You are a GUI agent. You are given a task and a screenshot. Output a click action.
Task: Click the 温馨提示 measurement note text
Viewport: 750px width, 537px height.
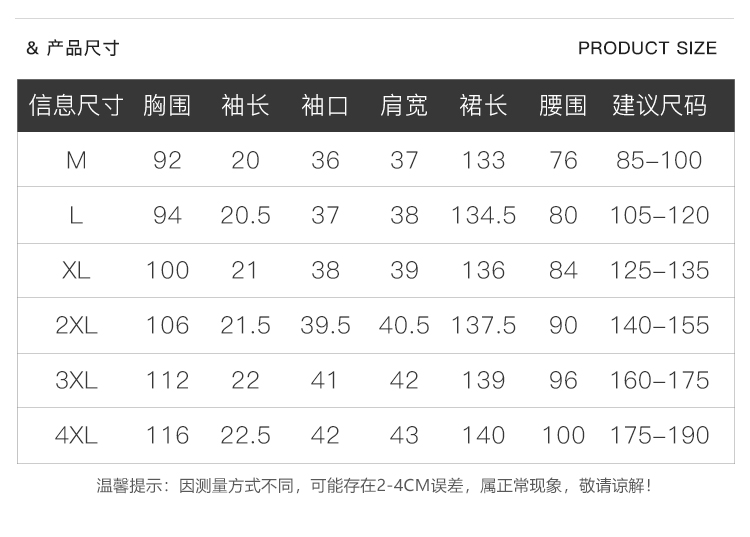pos(374,486)
